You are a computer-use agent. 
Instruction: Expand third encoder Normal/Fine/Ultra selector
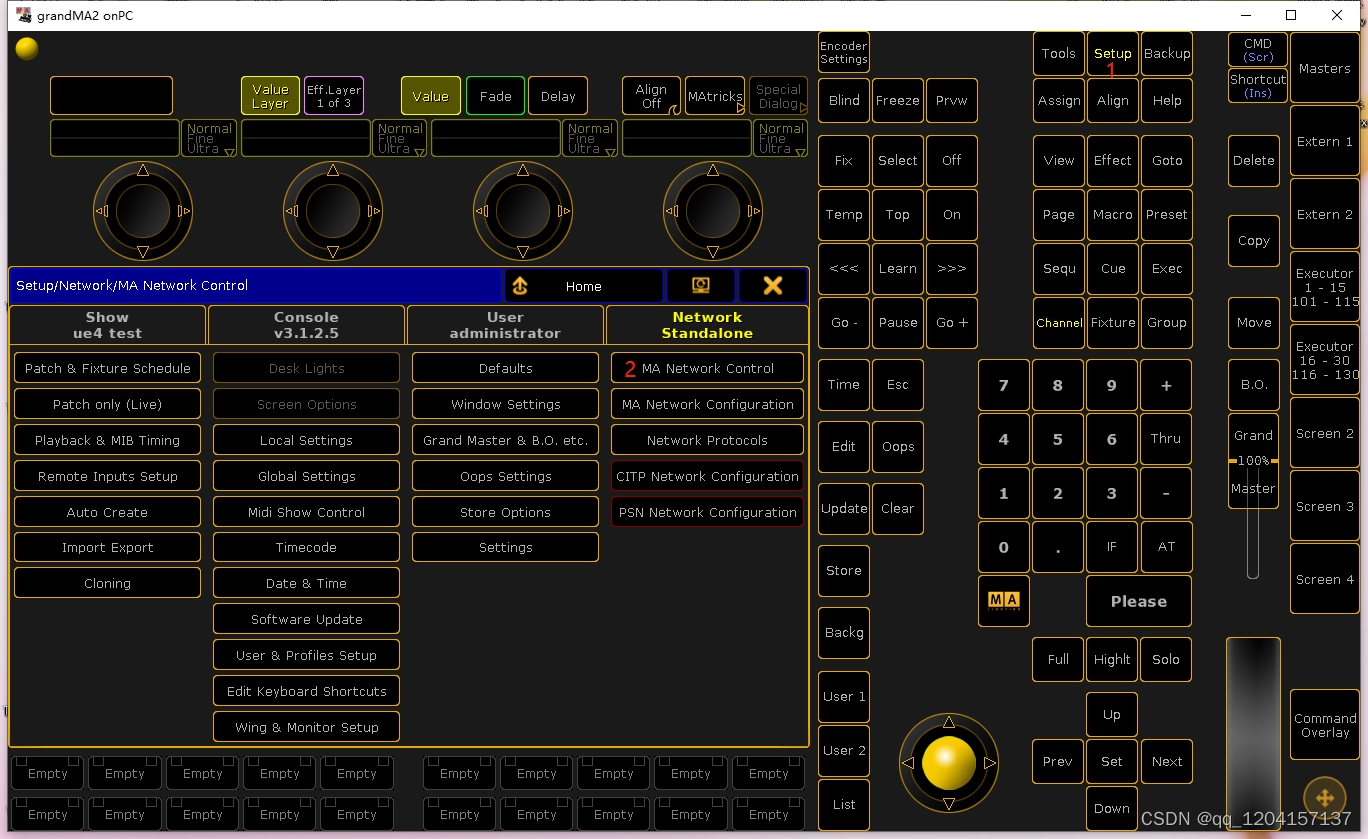590,138
